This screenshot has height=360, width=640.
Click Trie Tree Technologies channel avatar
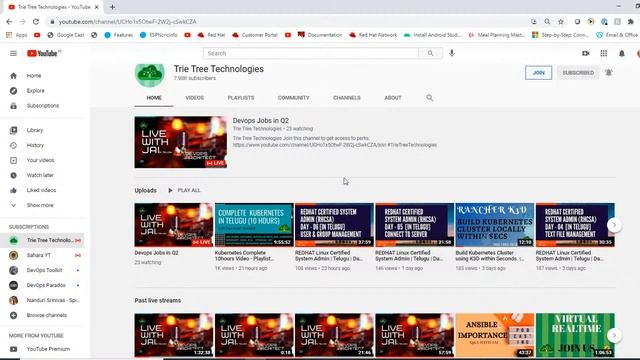[150, 74]
